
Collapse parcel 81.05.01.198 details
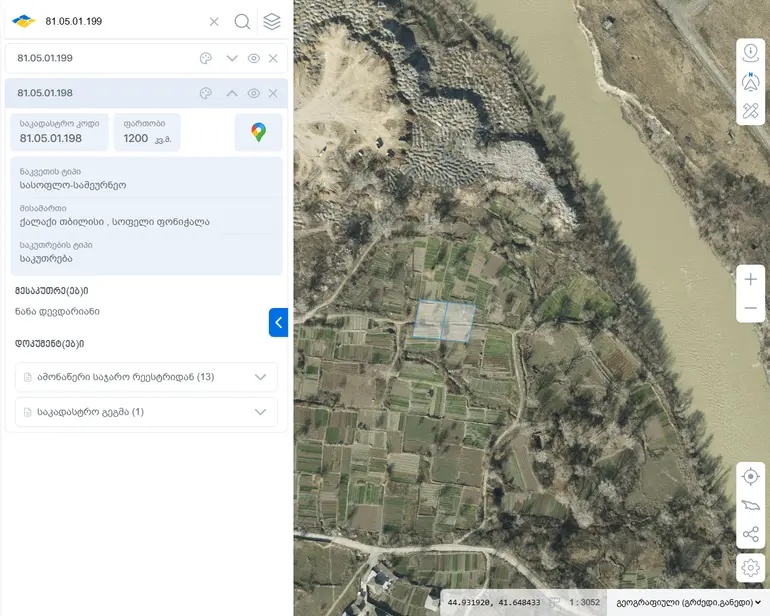[232, 93]
